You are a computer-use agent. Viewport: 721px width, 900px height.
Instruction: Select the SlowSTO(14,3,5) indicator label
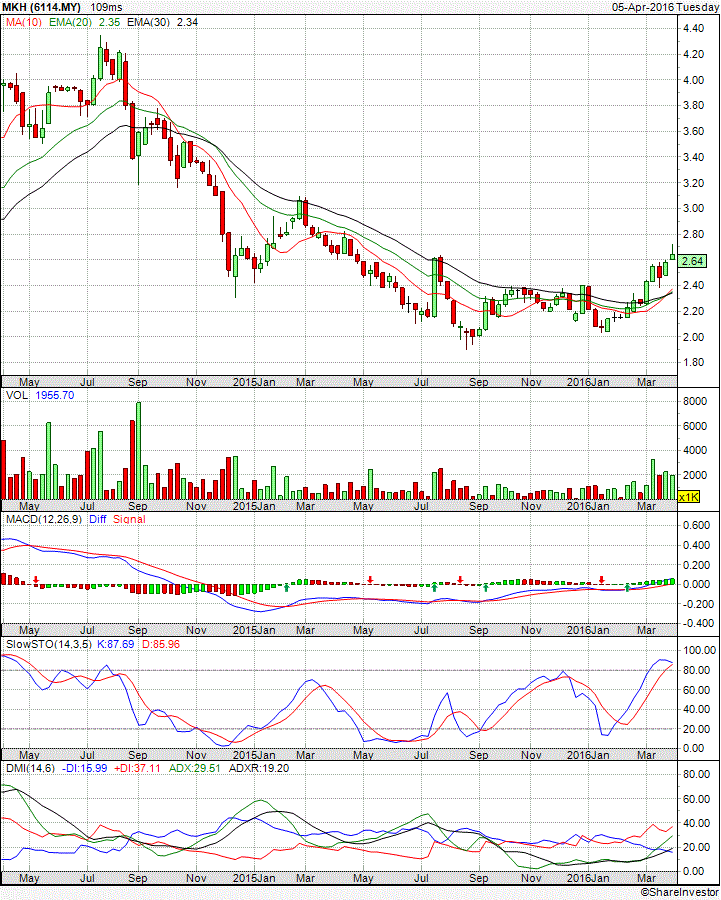point(49,645)
